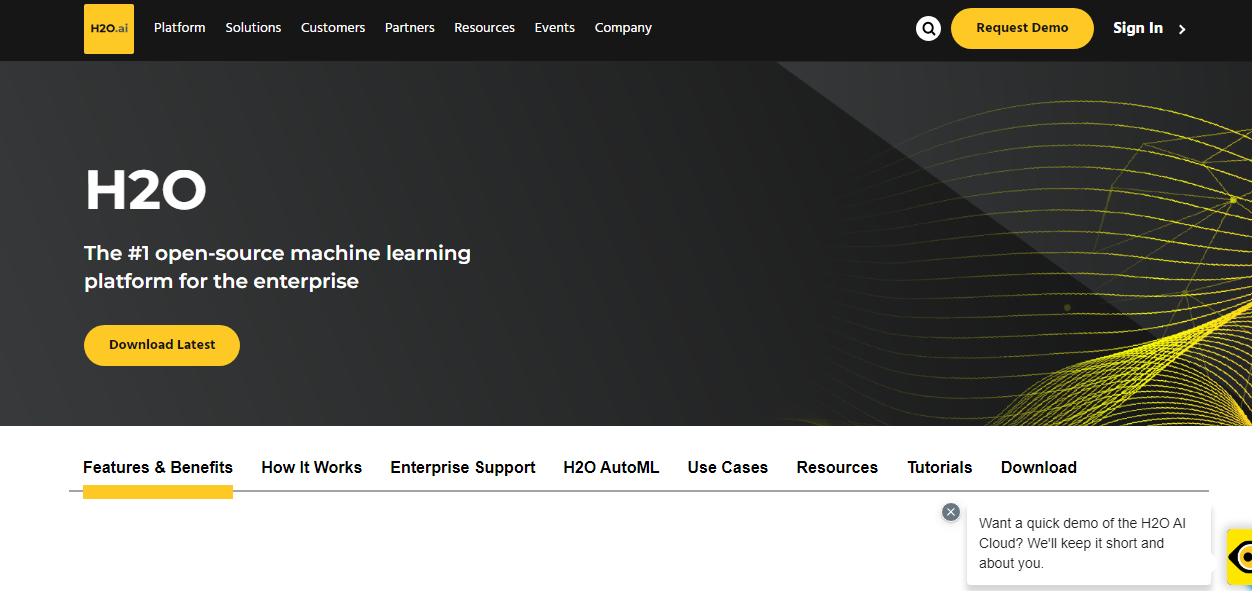Open the Company menu
The width and height of the screenshot is (1252, 591).
[x=623, y=28]
